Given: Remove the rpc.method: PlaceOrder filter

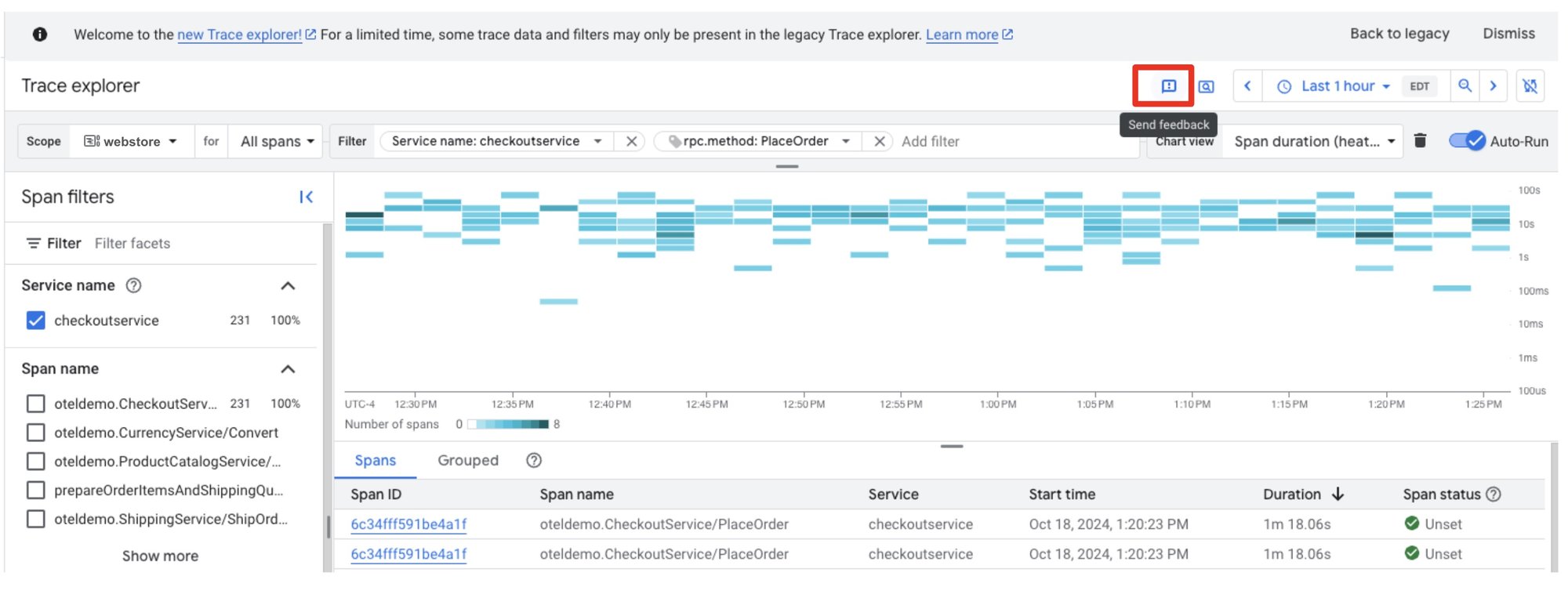Looking at the screenshot, I should point(880,141).
